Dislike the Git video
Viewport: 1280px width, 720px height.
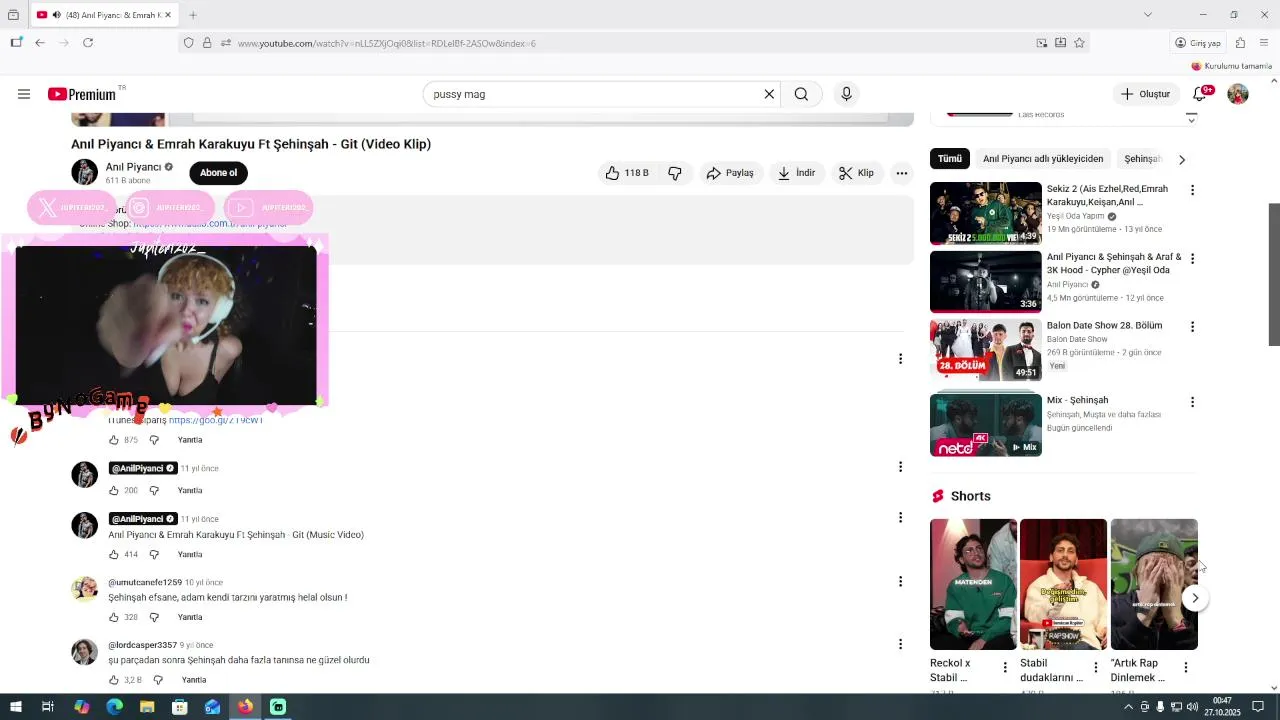675,173
